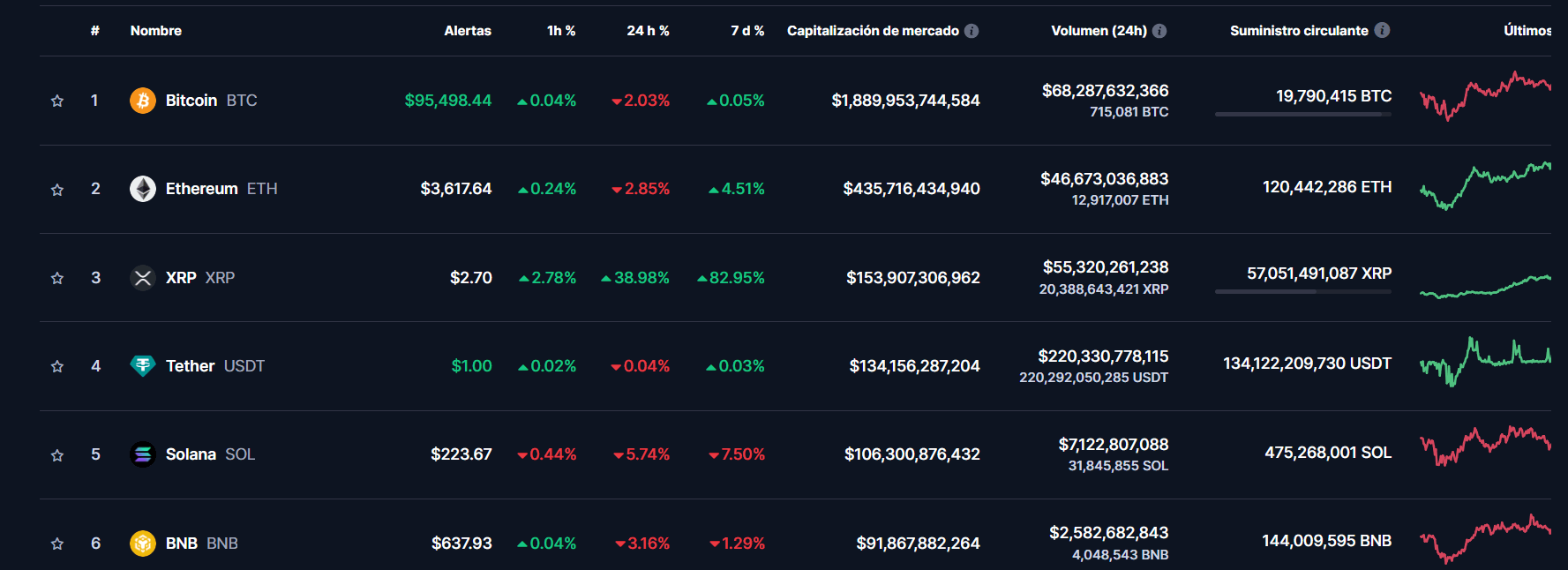Image resolution: width=1568 pixels, height=570 pixels.
Task: Sort by Suministro circulante header
Action: [x=1300, y=31]
